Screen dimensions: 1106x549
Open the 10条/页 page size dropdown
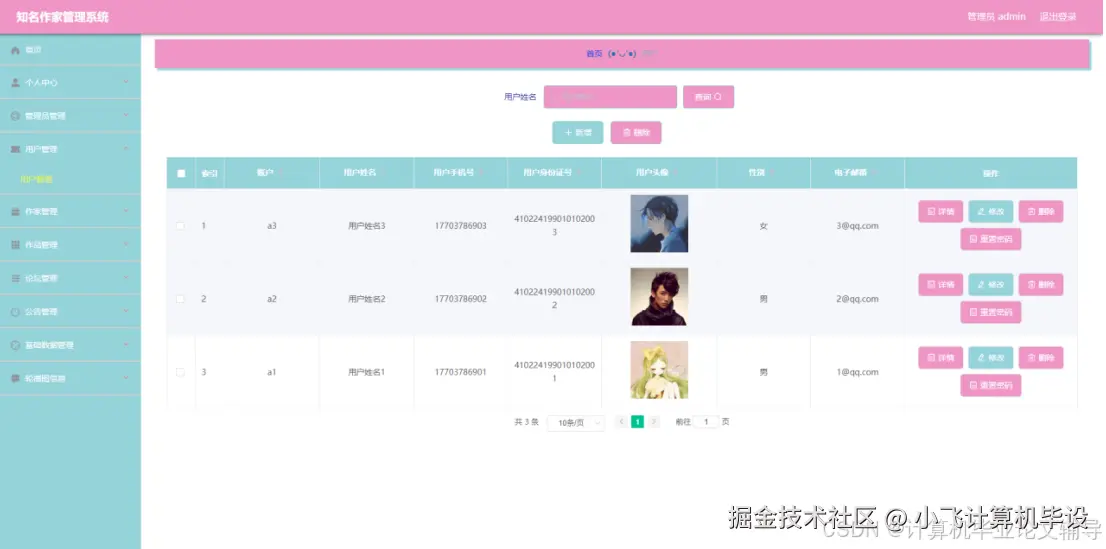(576, 423)
